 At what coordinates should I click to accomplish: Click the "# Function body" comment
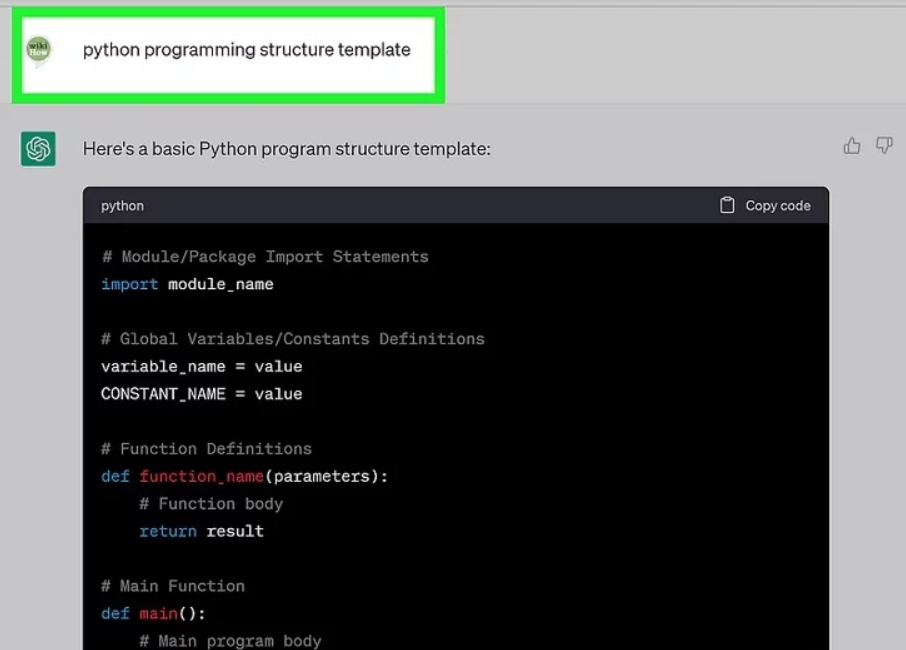(x=210, y=504)
